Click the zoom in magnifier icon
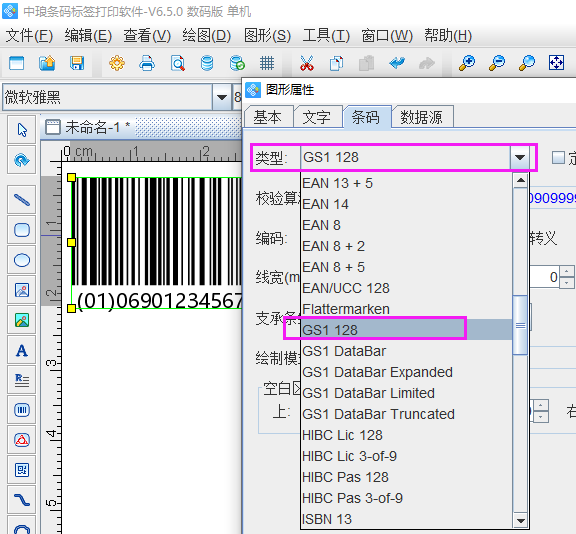 tap(467, 63)
